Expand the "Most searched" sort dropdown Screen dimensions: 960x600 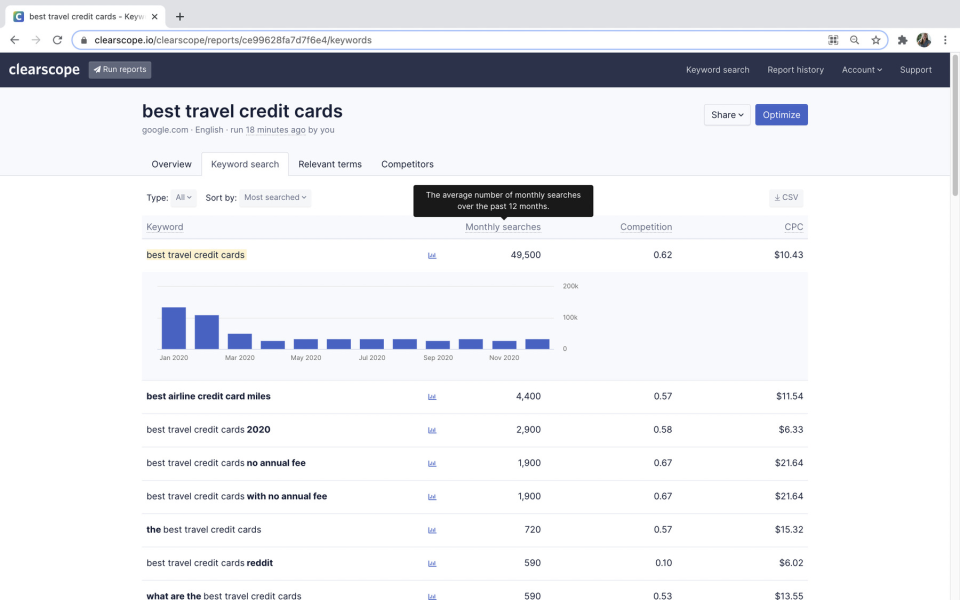tap(275, 197)
